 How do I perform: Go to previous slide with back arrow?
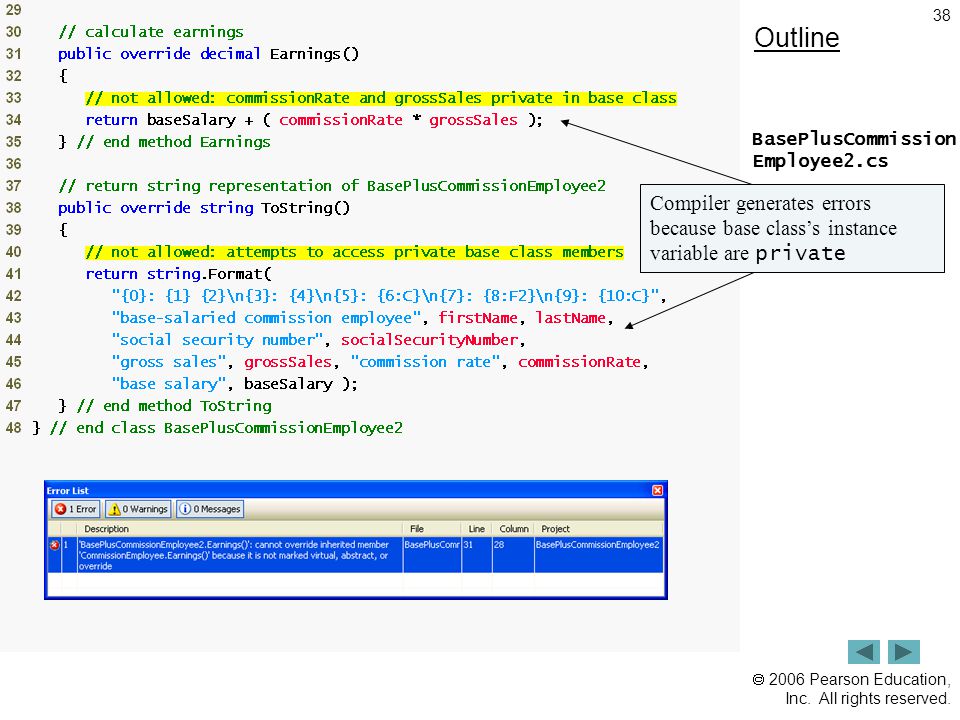tap(863, 651)
